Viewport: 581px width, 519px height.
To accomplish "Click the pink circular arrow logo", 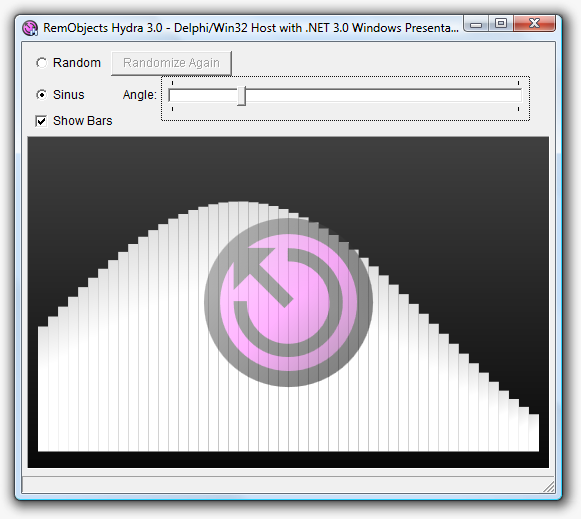I will pos(288,302).
